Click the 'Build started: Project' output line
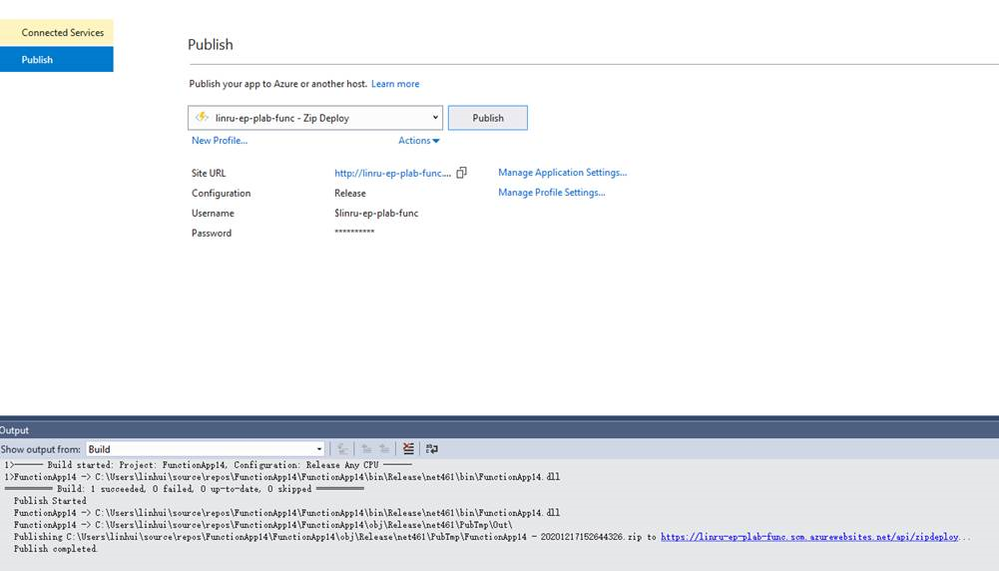Screen dimensions: 999x571 (x=208, y=465)
